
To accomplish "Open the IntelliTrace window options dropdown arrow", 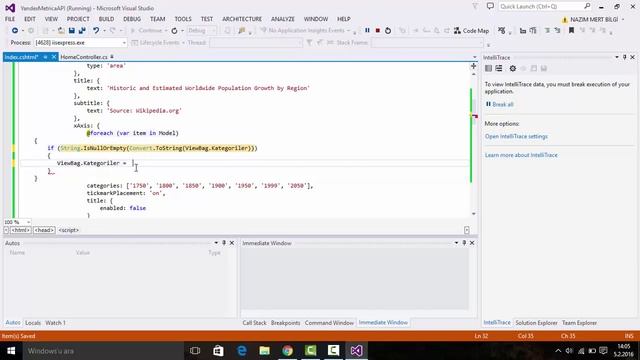I will click(x=617, y=58).
